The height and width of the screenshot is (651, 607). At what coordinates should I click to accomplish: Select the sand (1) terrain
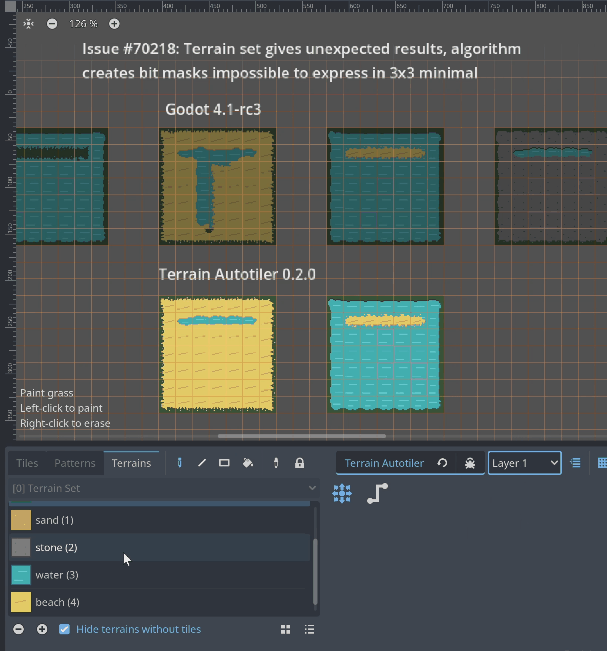(159, 520)
